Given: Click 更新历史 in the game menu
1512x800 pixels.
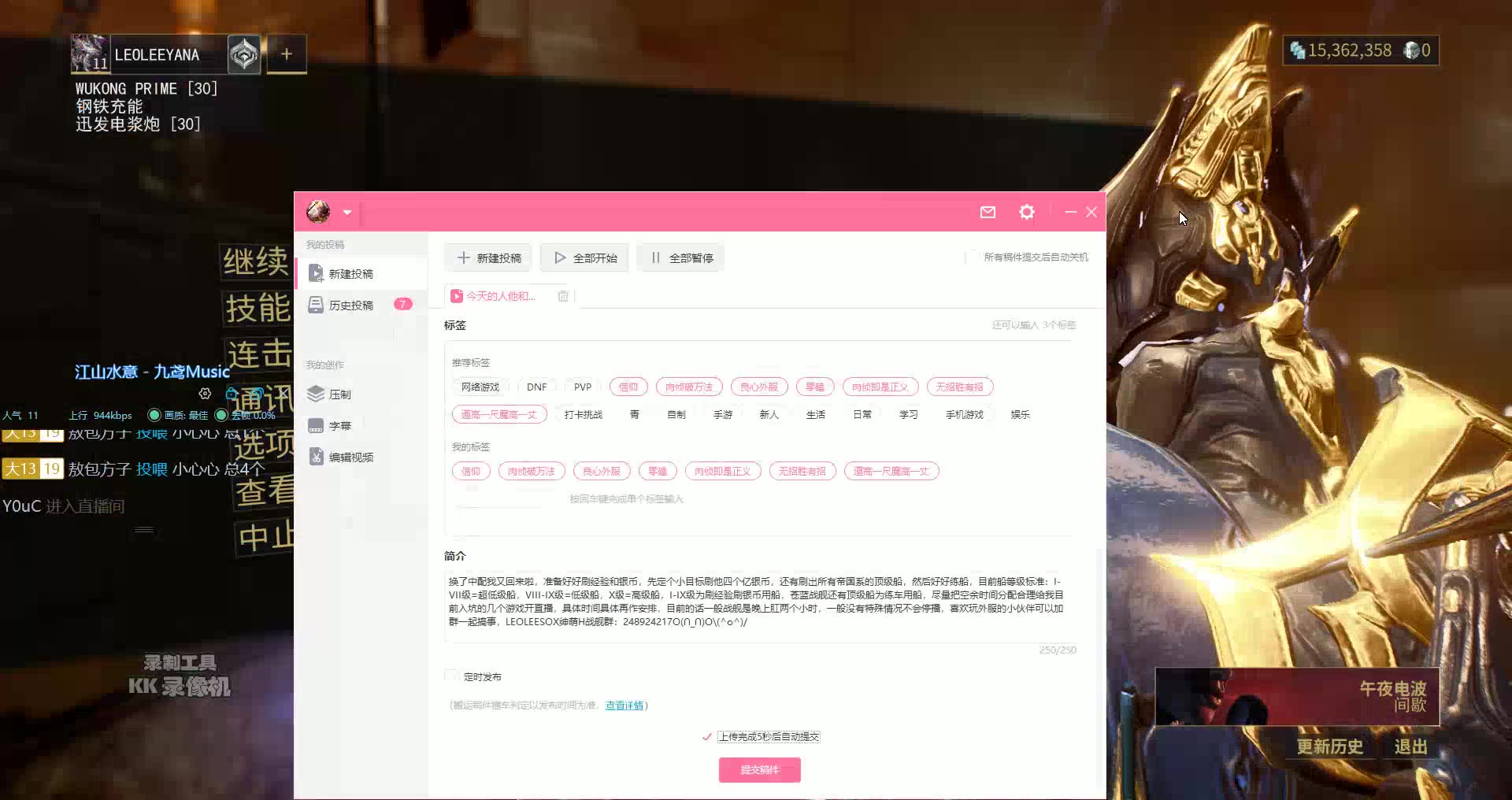Looking at the screenshot, I should click(x=1330, y=746).
